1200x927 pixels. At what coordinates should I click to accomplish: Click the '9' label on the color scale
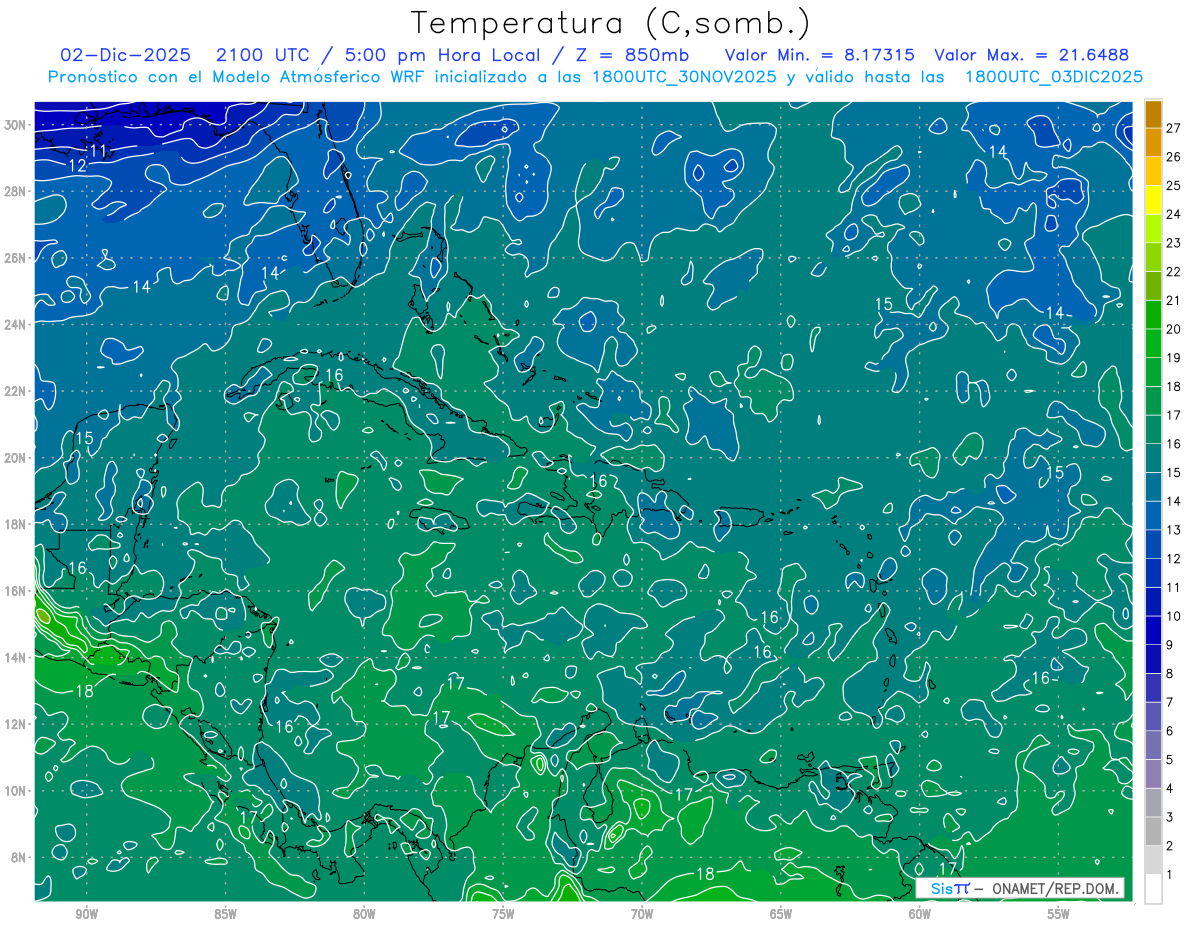(1170, 645)
